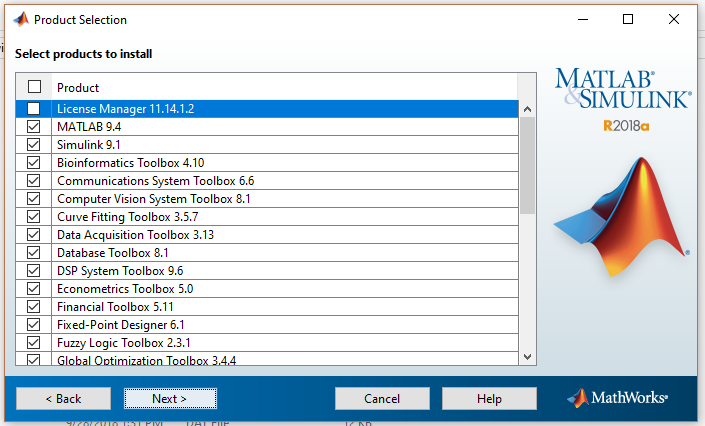Open installer Help
Viewport: 705px width, 426px height.
point(489,399)
